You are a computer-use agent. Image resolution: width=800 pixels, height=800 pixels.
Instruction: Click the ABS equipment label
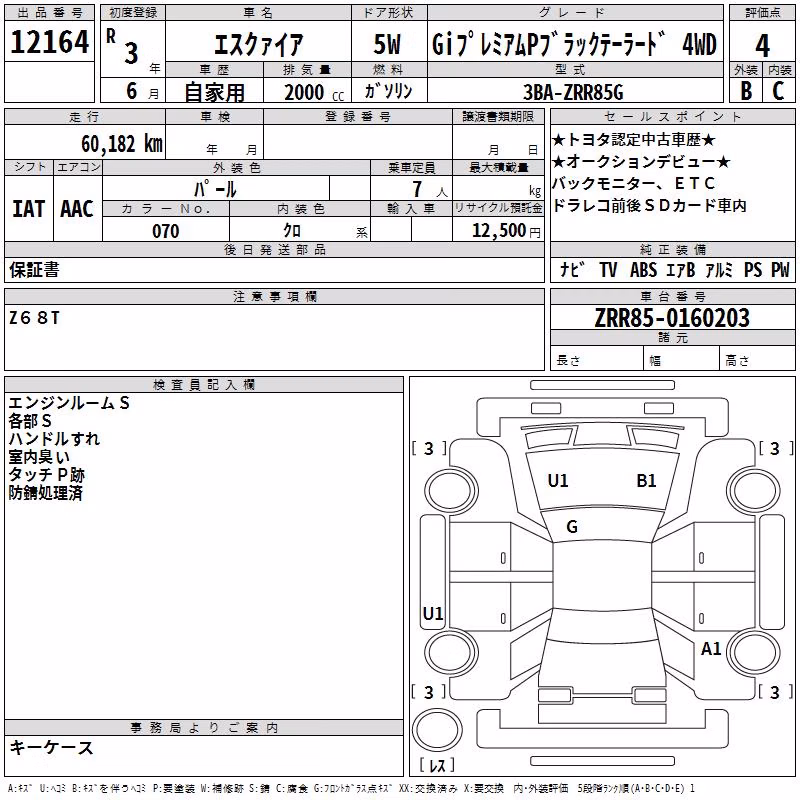tap(643, 269)
